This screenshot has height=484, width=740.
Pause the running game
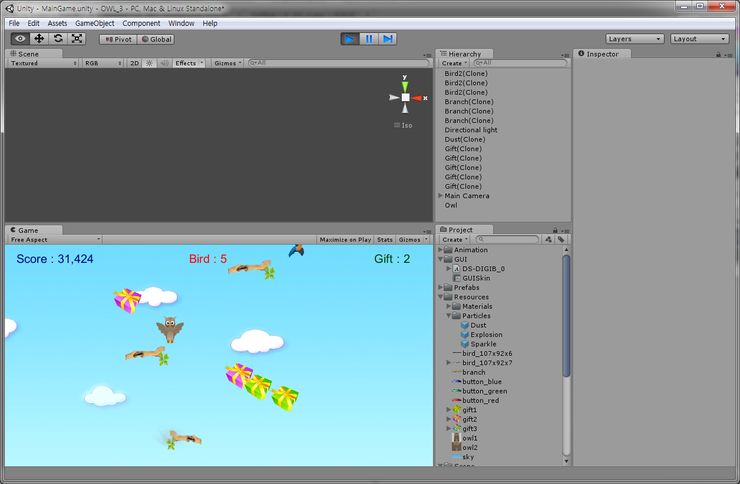369,39
